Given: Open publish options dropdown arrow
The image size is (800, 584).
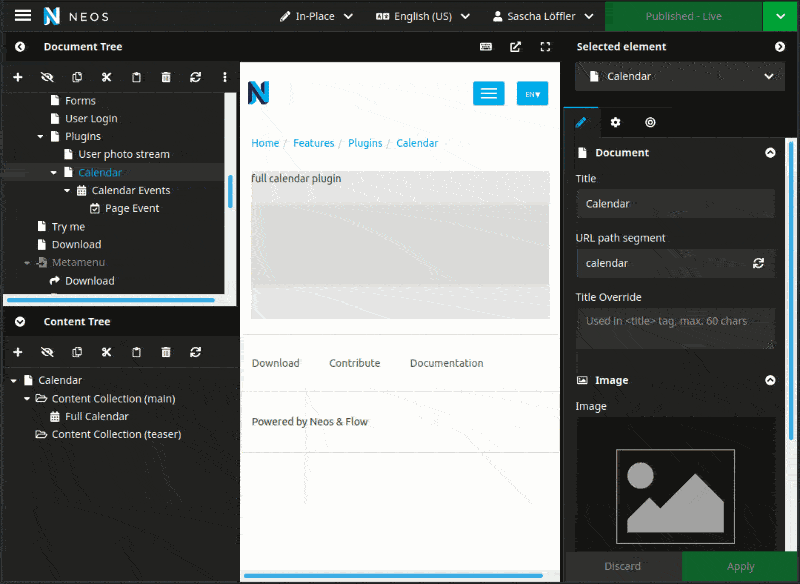Looking at the screenshot, I should tap(781, 16).
